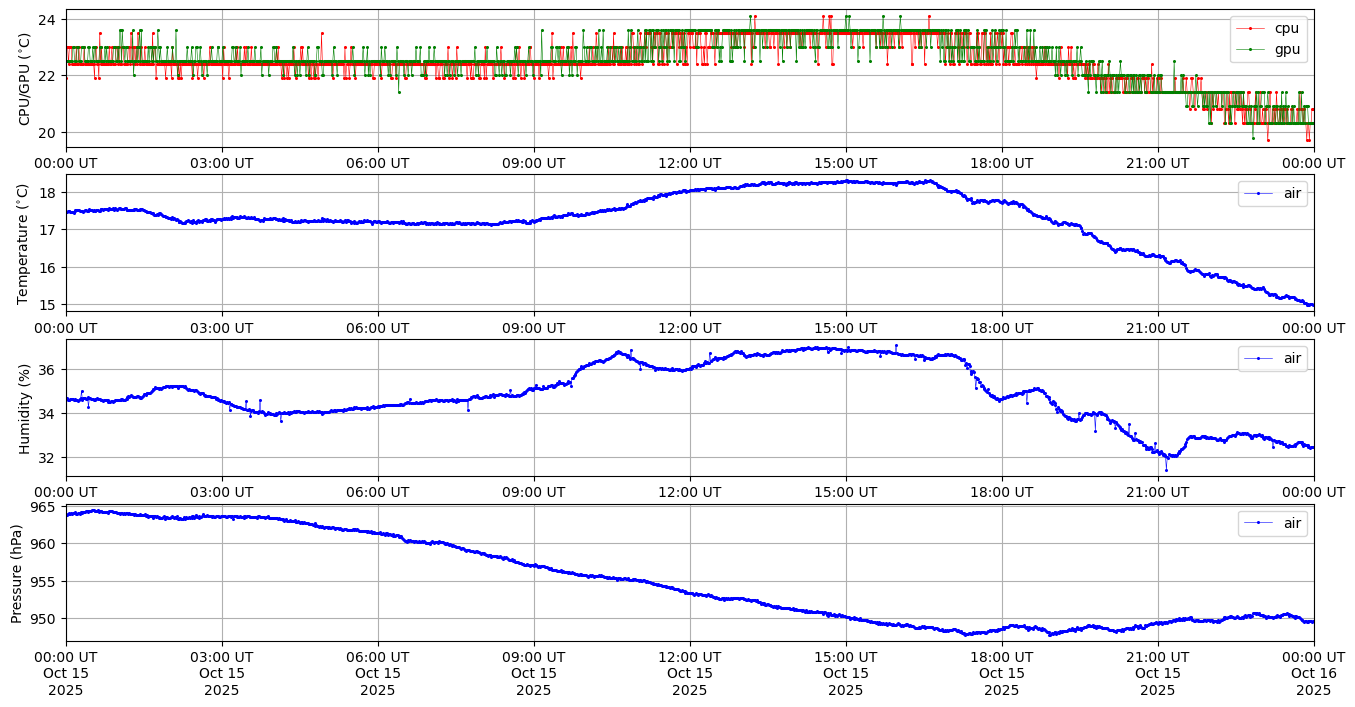
Task: Click the CPU/GPU (°C) y-axis label
Action: pyautogui.click(x=25, y=79)
